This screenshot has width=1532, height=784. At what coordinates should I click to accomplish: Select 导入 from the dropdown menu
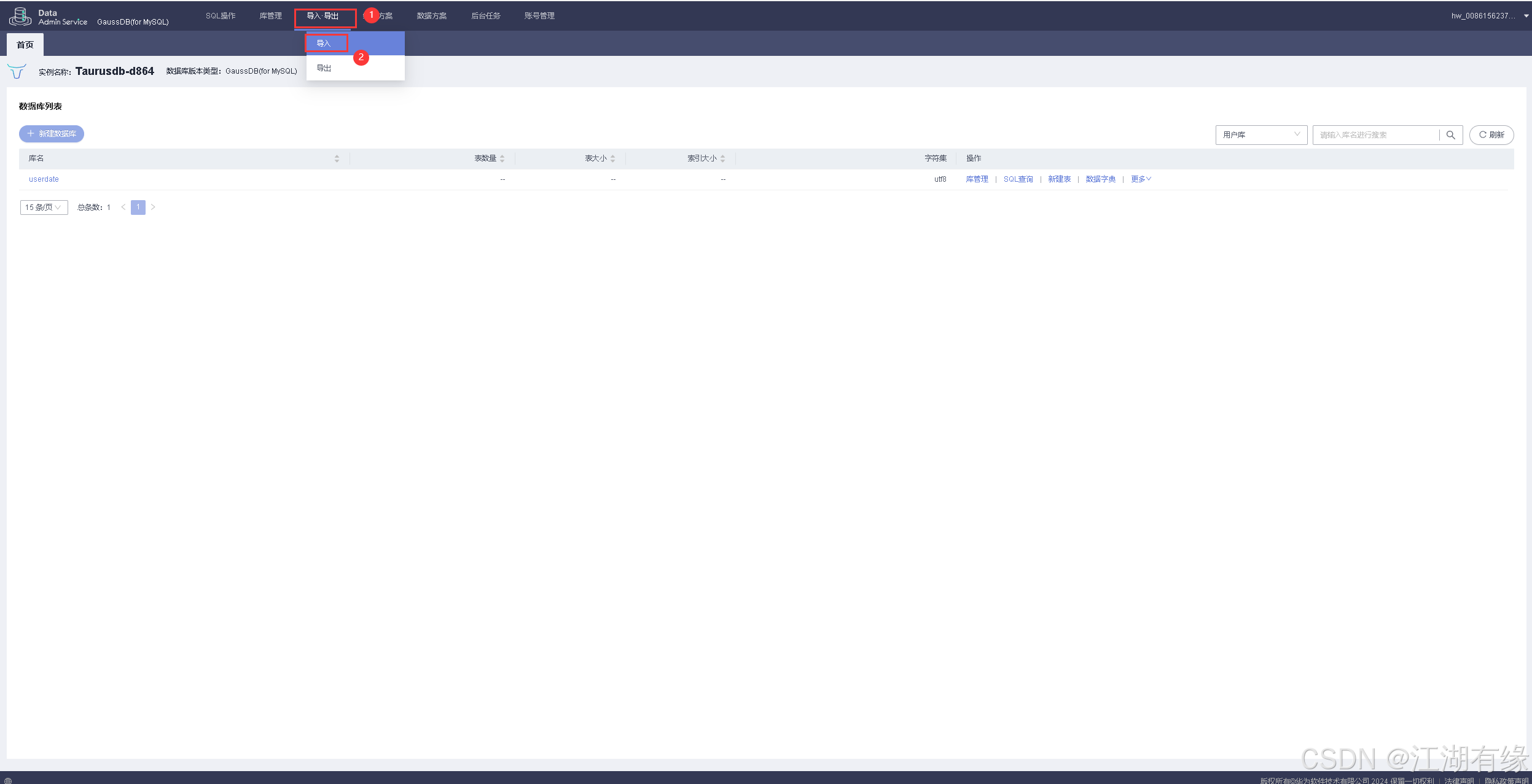click(324, 43)
